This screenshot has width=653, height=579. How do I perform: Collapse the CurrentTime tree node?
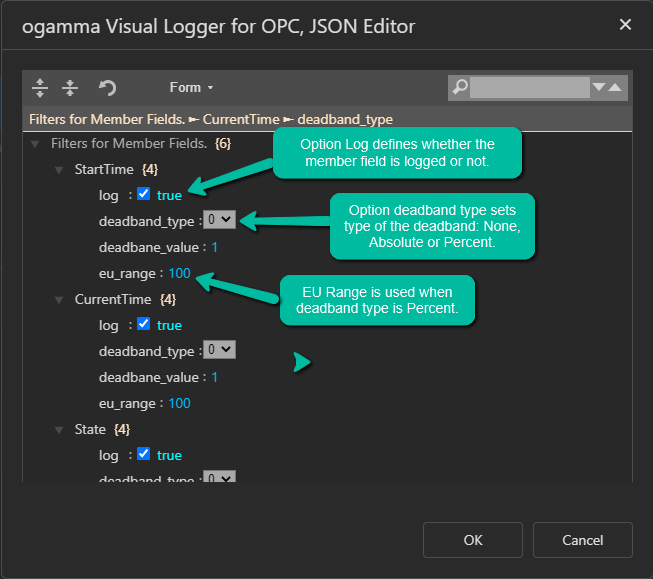pos(60,300)
